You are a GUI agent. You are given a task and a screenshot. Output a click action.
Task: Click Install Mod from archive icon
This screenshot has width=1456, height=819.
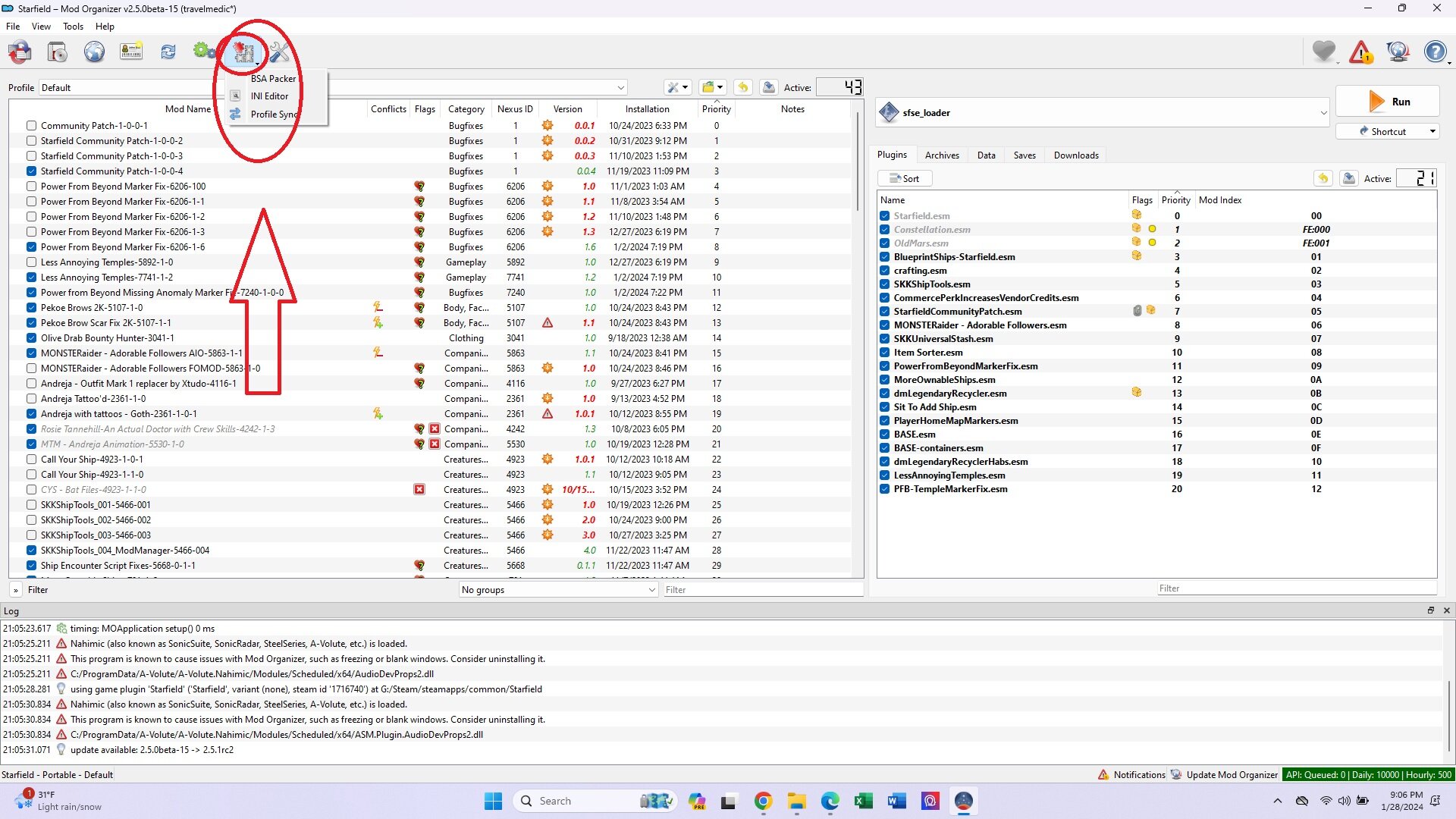58,52
